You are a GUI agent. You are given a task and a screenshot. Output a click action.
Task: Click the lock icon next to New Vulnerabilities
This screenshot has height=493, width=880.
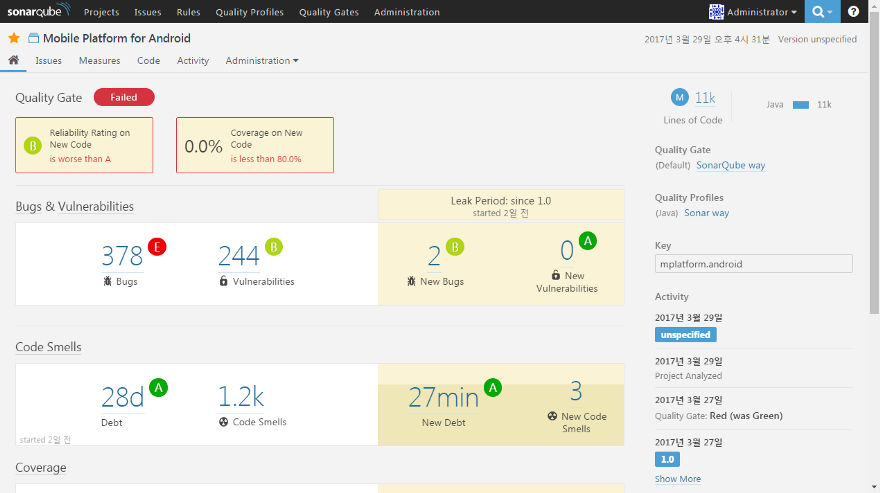556,275
